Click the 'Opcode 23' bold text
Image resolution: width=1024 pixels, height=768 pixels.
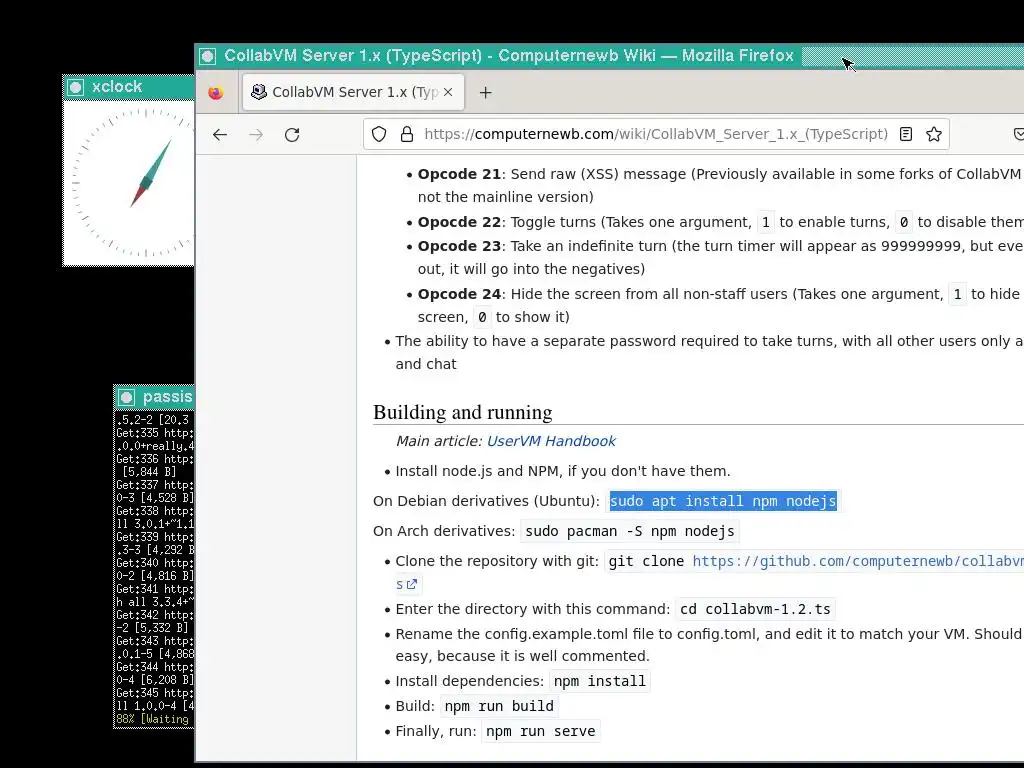coord(459,246)
